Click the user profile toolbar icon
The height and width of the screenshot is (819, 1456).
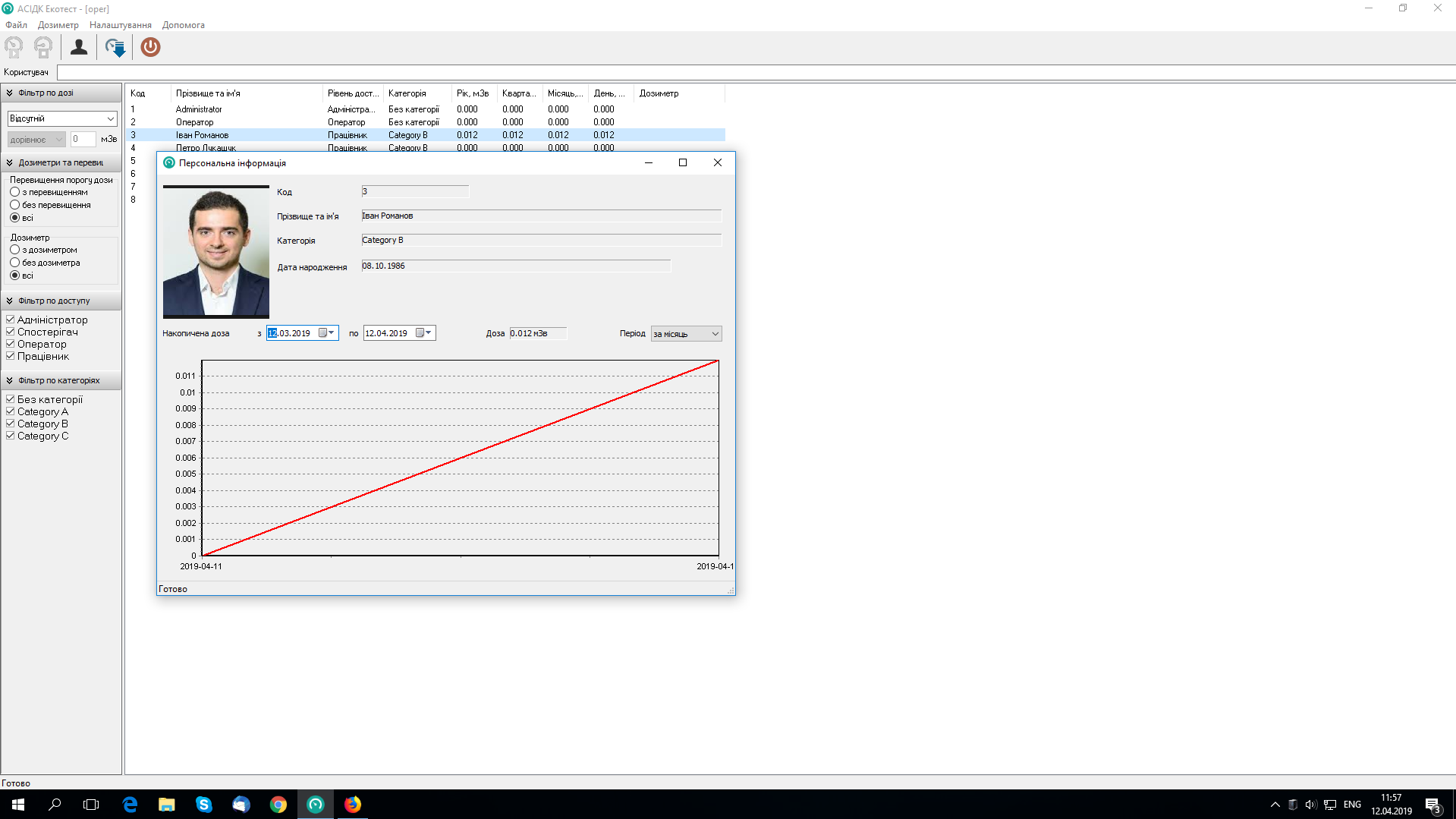click(79, 47)
